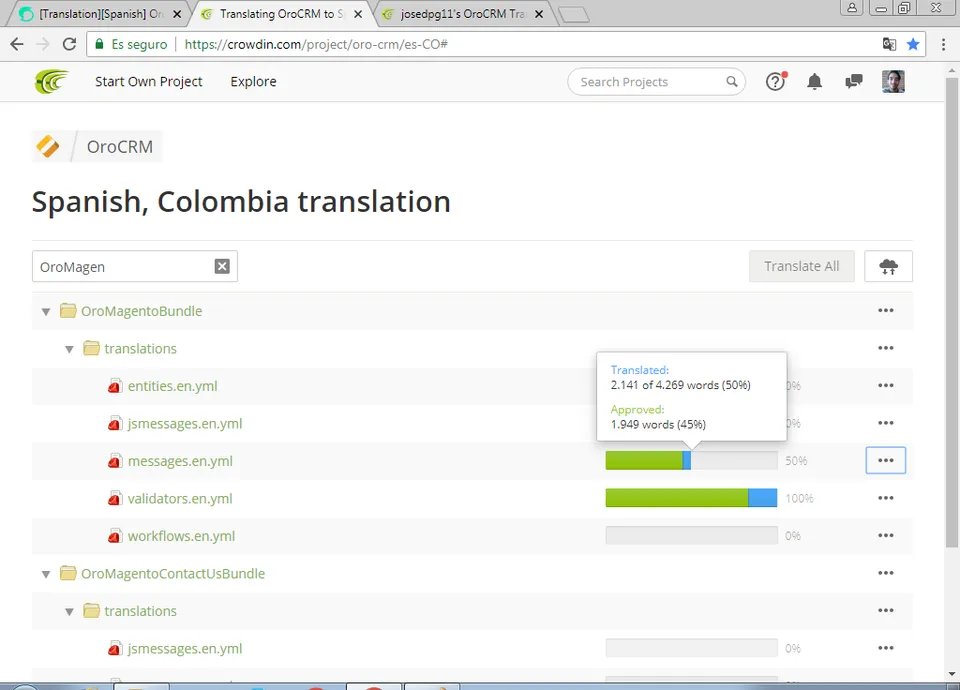960x690 pixels.
Task: Switch to josedpg11's OroCRM tab
Action: click(x=461, y=13)
